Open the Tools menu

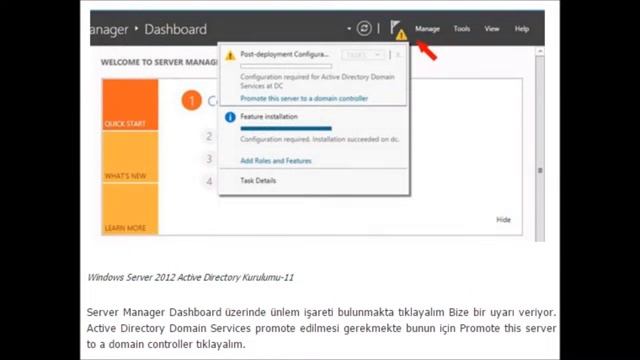click(462, 29)
